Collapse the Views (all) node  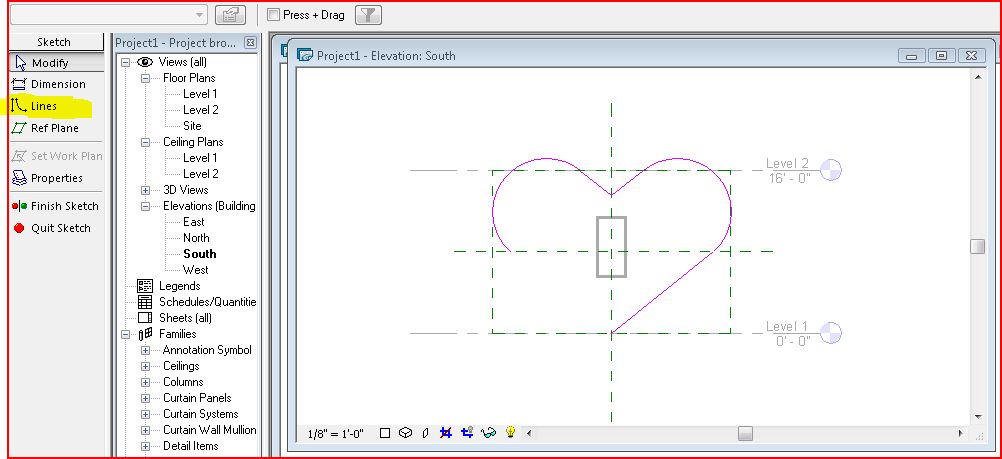pyautogui.click(x=125, y=62)
